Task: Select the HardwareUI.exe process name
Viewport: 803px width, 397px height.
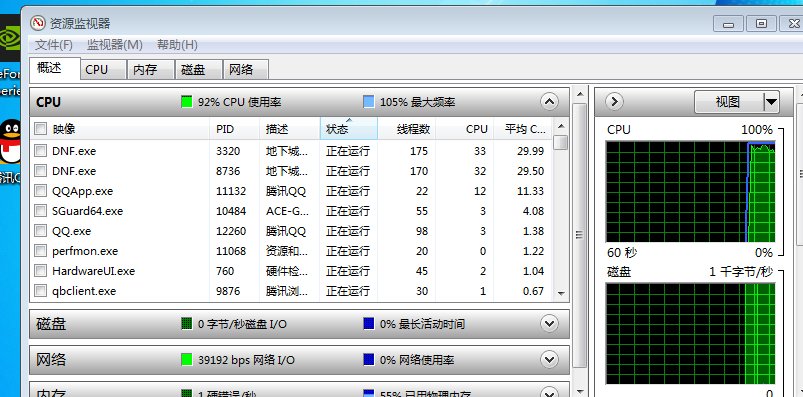Action: point(93,270)
